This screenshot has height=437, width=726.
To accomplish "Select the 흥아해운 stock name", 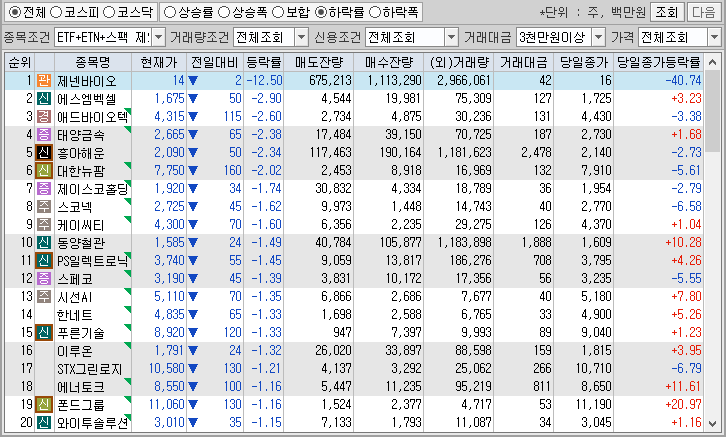I will click(x=81, y=153).
